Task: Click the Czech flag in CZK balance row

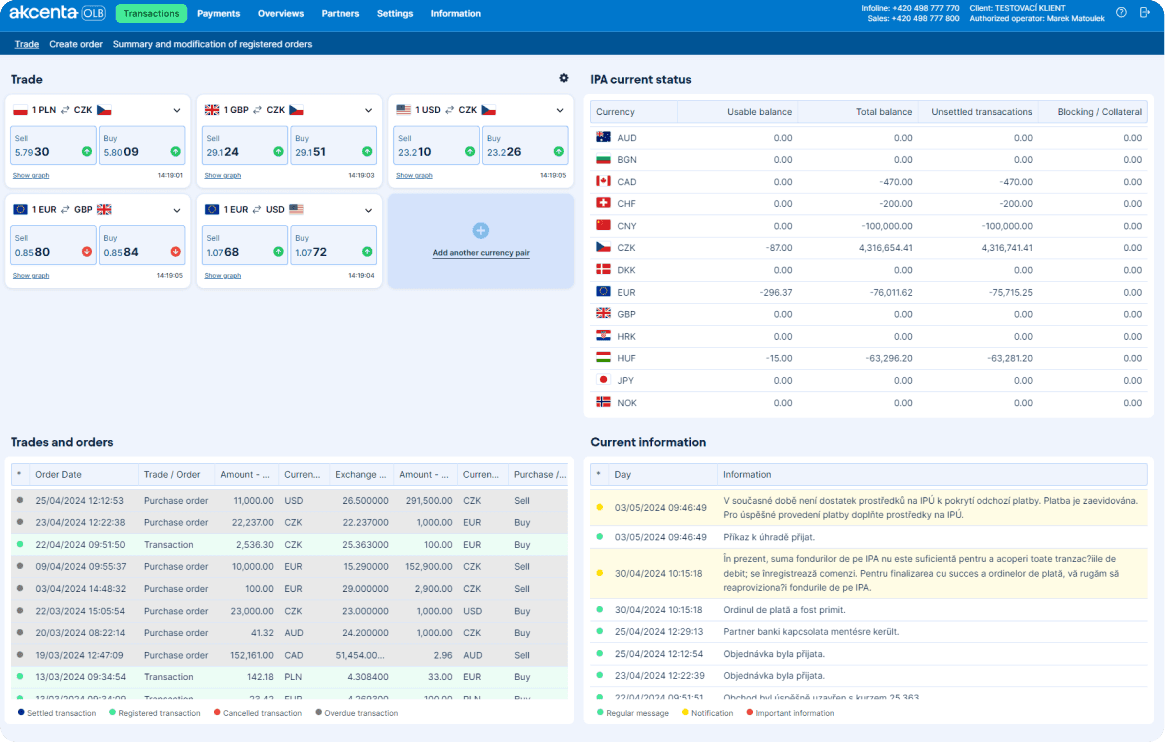Action: (603, 248)
